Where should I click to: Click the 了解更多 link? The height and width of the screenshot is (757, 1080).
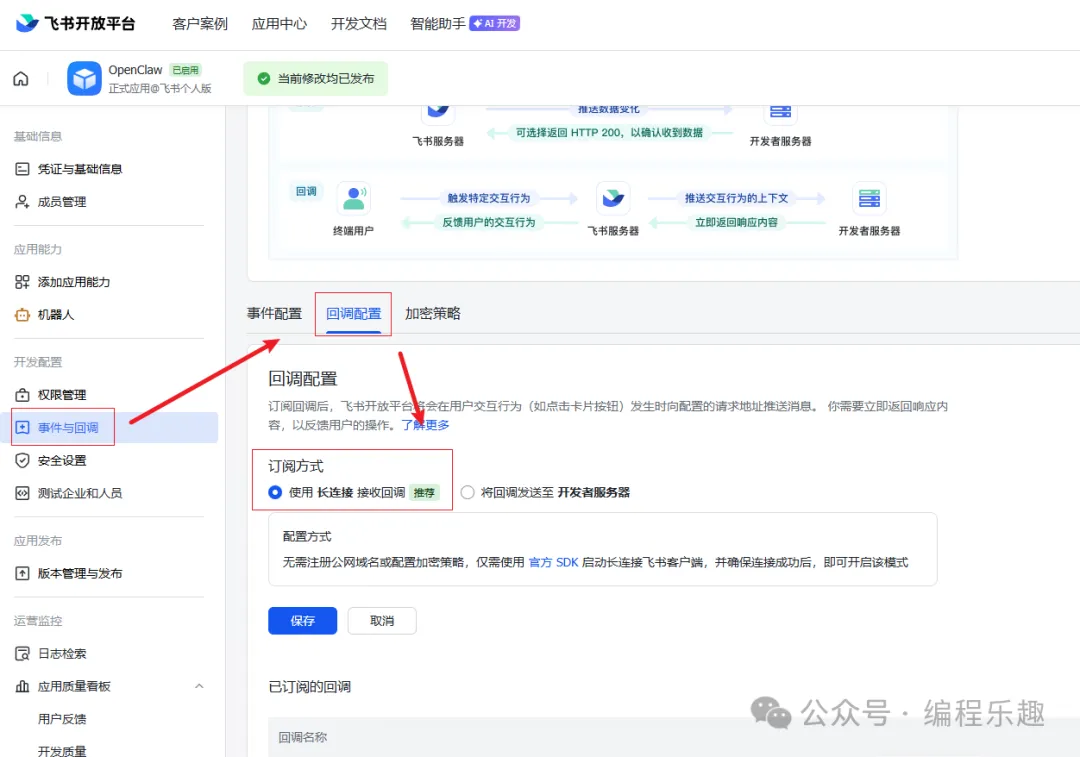coord(425,425)
